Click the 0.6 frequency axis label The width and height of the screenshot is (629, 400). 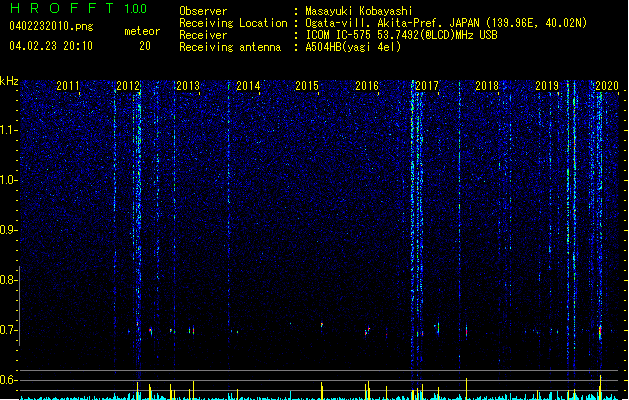tap(8, 380)
